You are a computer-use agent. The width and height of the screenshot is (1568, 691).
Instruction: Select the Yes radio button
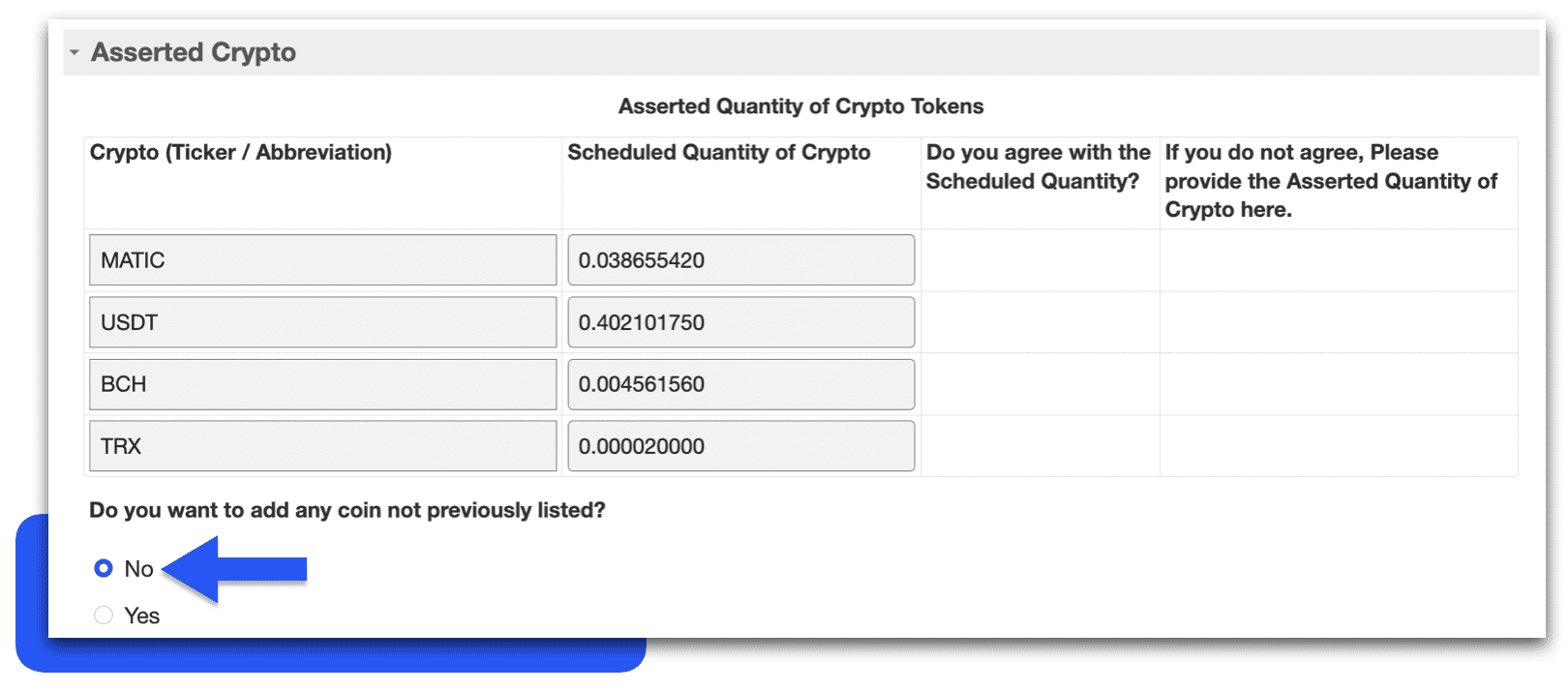pyautogui.click(x=104, y=616)
